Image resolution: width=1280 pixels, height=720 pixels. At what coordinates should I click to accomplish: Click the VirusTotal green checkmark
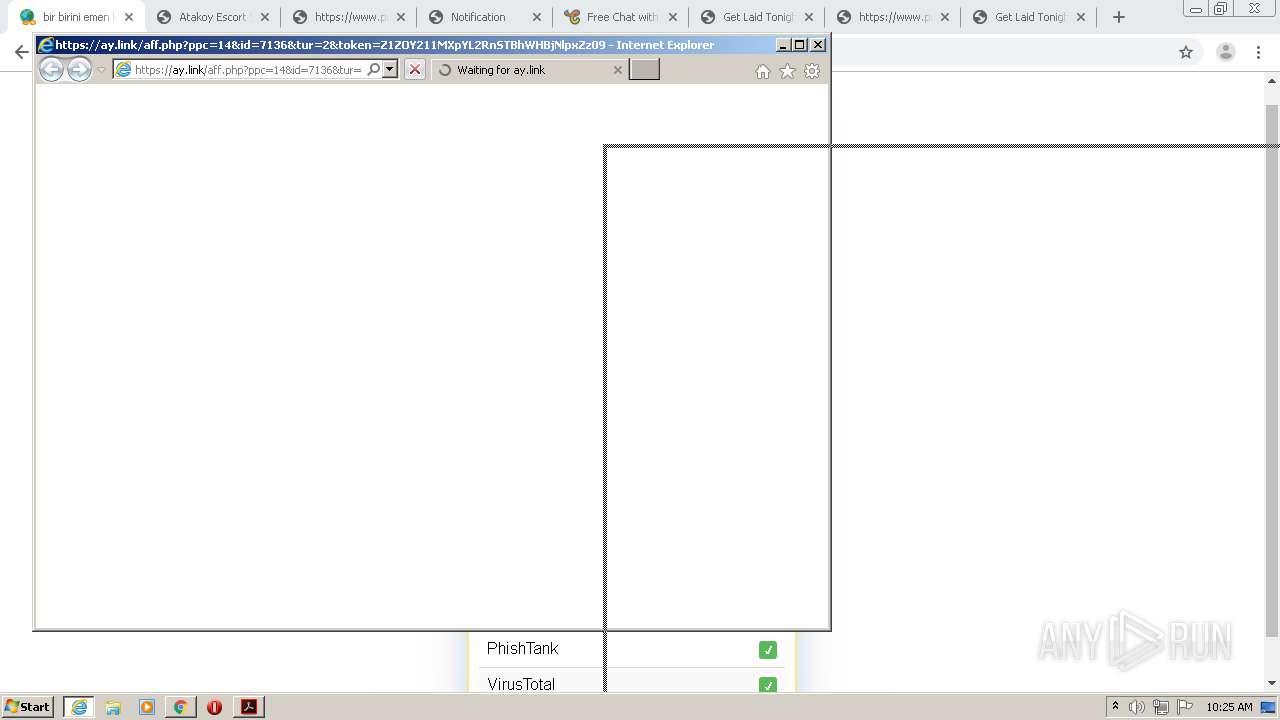point(768,685)
